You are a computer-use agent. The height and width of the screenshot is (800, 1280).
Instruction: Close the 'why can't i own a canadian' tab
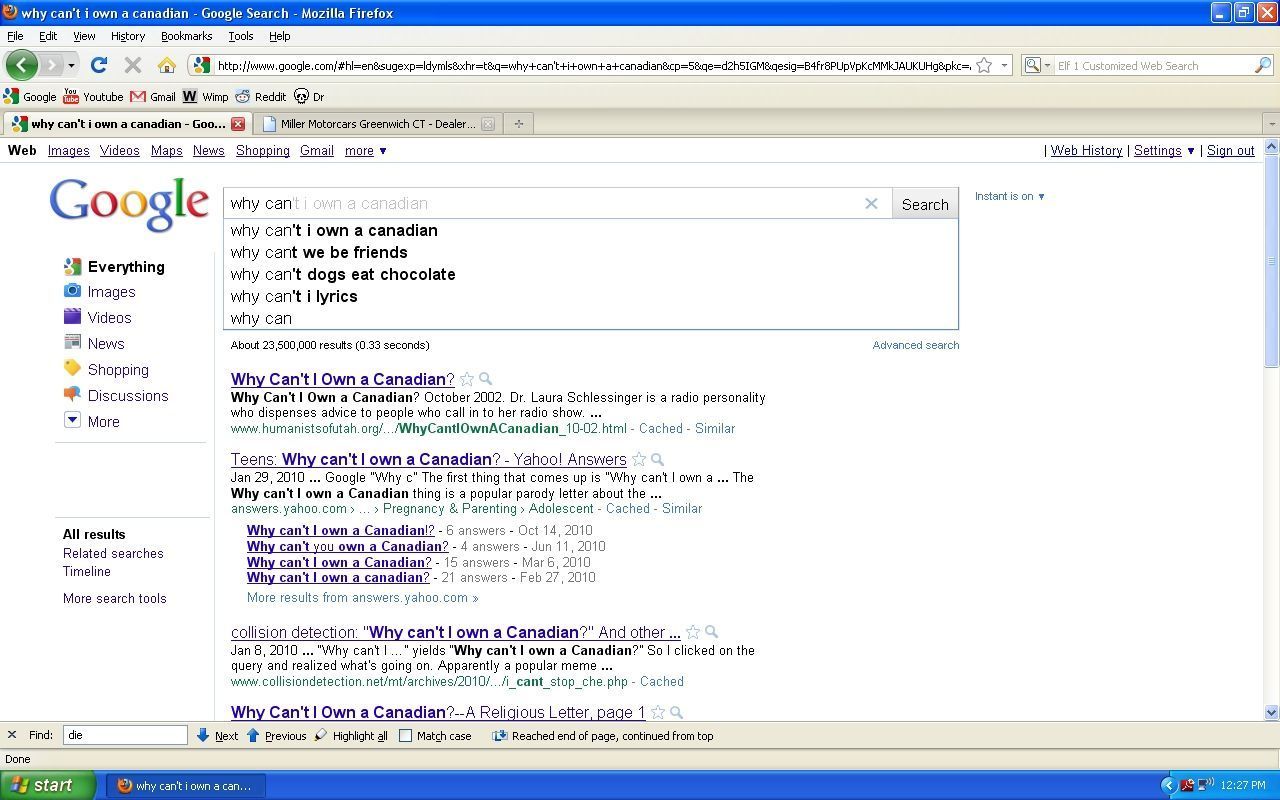(238, 124)
